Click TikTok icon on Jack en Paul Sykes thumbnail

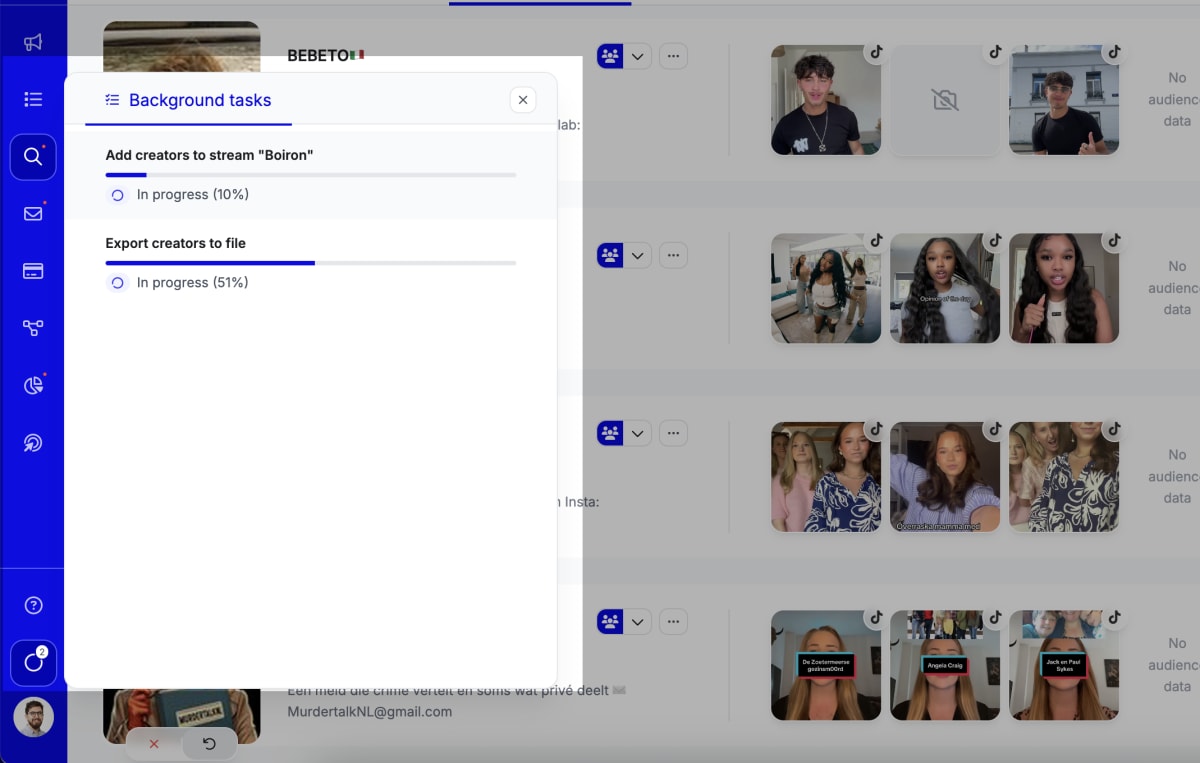(x=1114, y=618)
